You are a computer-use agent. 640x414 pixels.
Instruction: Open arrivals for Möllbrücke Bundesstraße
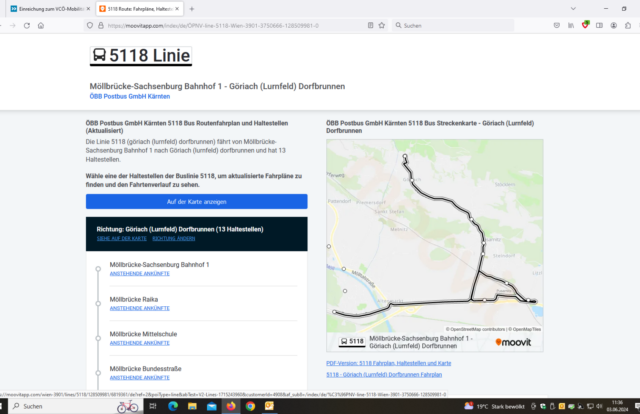click(140, 378)
